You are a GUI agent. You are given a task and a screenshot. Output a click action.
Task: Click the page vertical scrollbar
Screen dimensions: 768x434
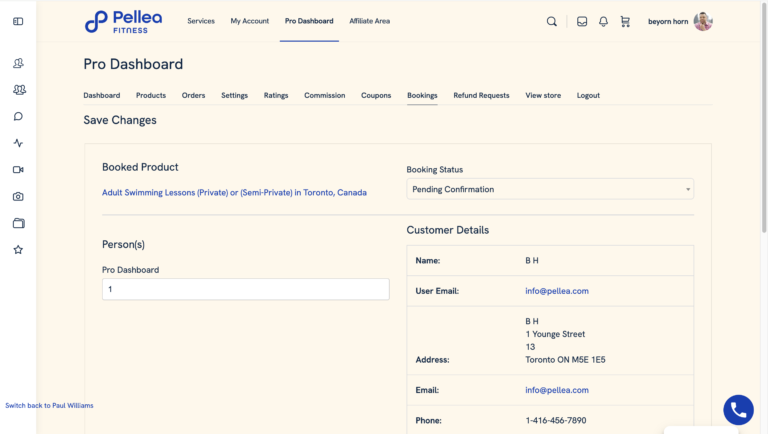point(764,118)
